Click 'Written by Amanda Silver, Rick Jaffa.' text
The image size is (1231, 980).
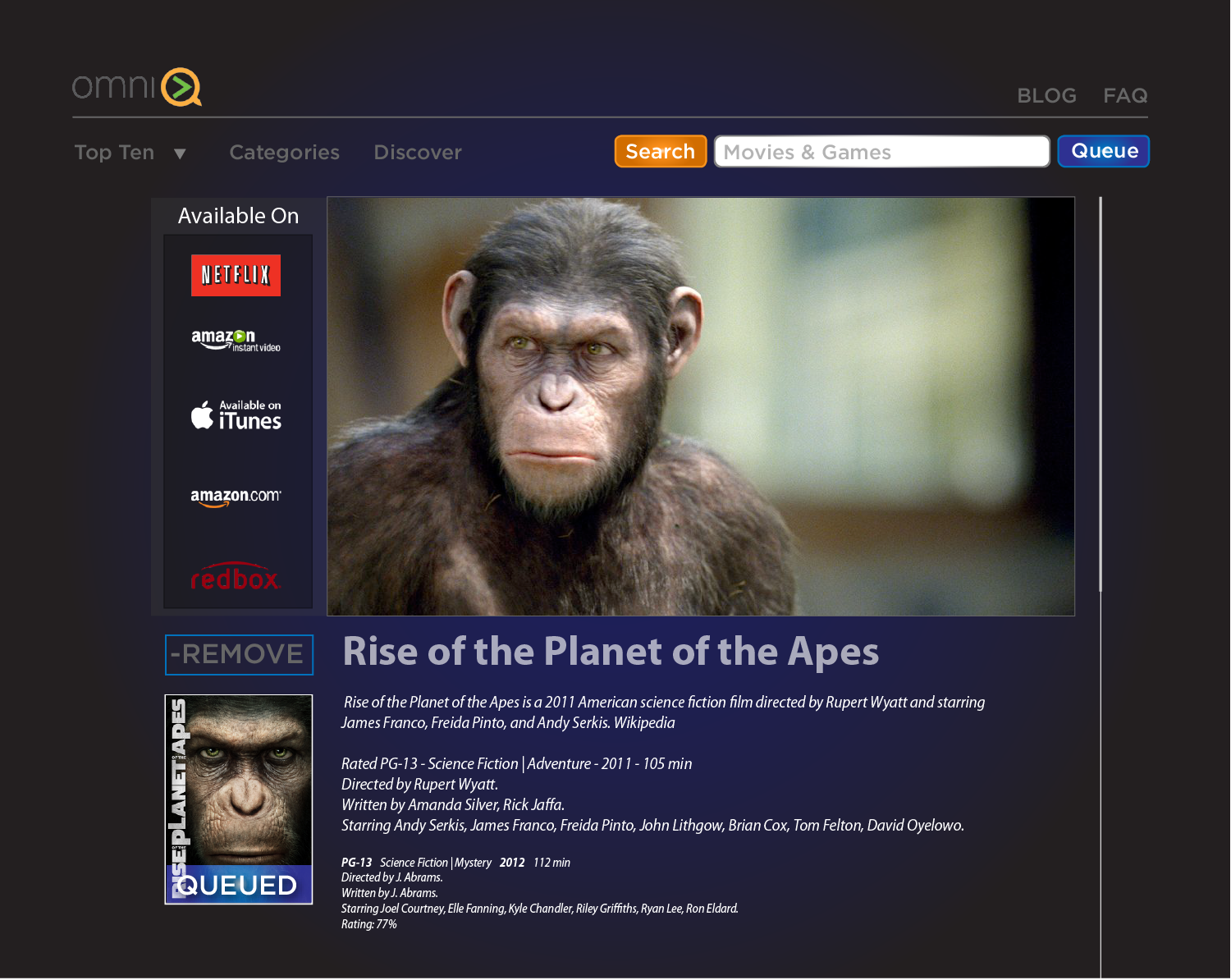click(x=453, y=805)
